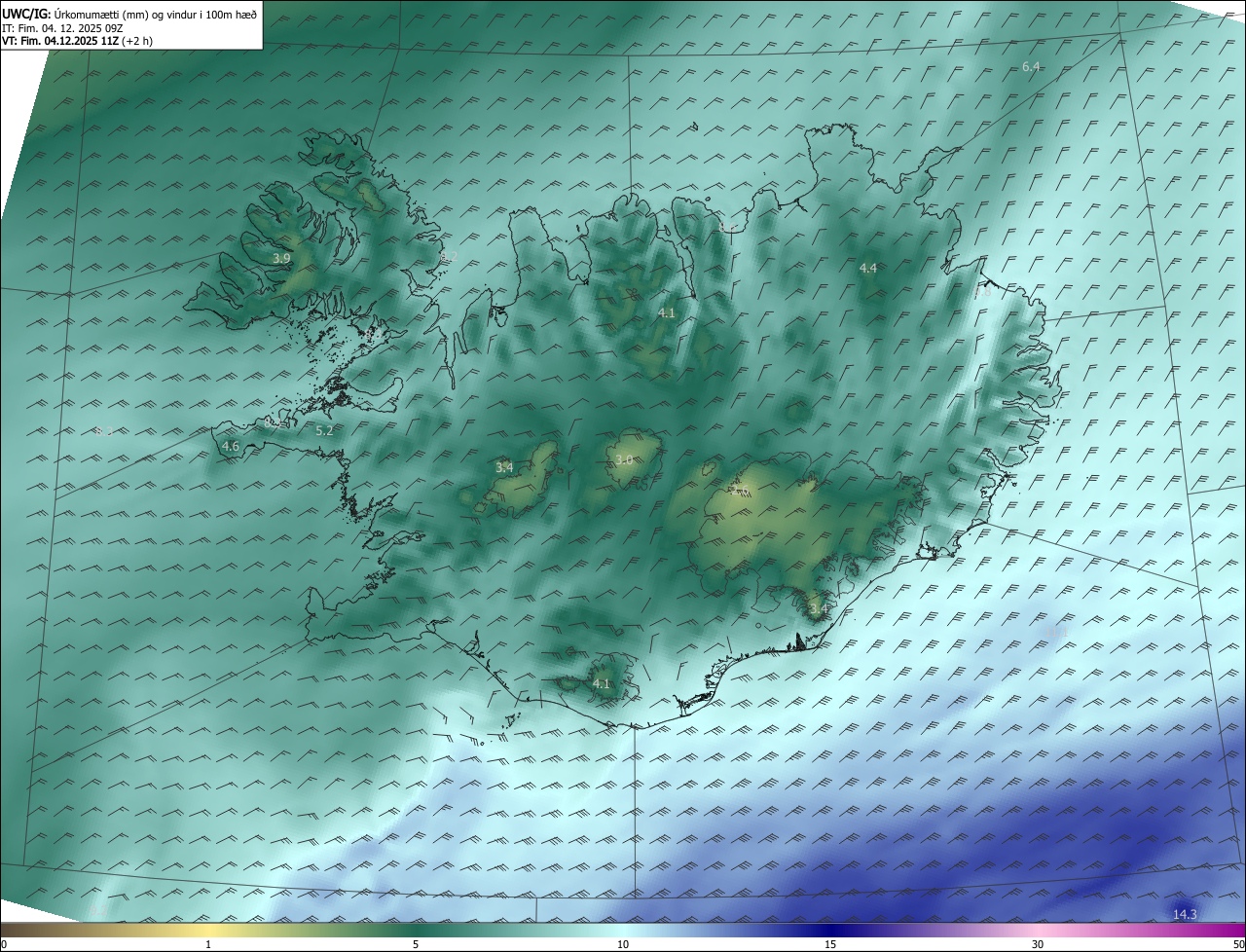This screenshot has height=952, width=1246.
Task: Pick the 10 tick on the color scale
Action: coord(623,944)
